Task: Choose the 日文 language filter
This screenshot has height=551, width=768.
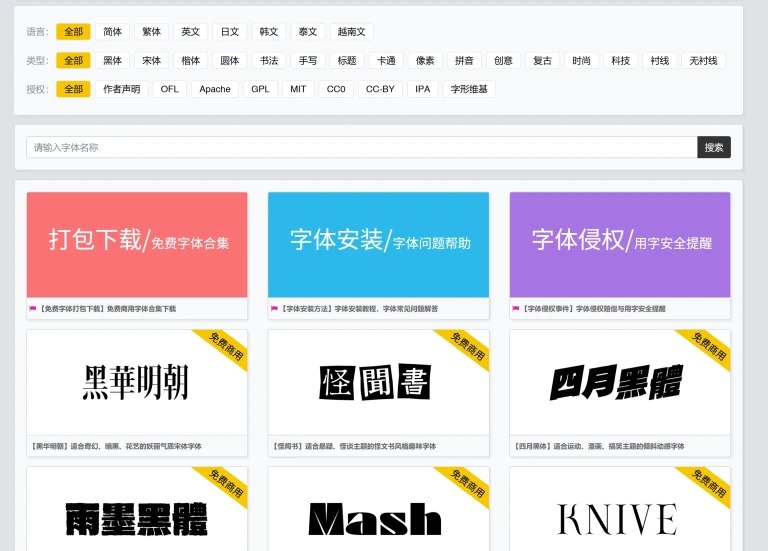Action: [x=230, y=32]
